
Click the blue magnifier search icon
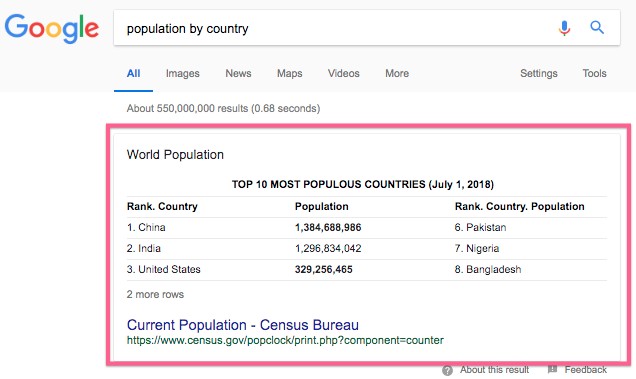coord(597,28)
